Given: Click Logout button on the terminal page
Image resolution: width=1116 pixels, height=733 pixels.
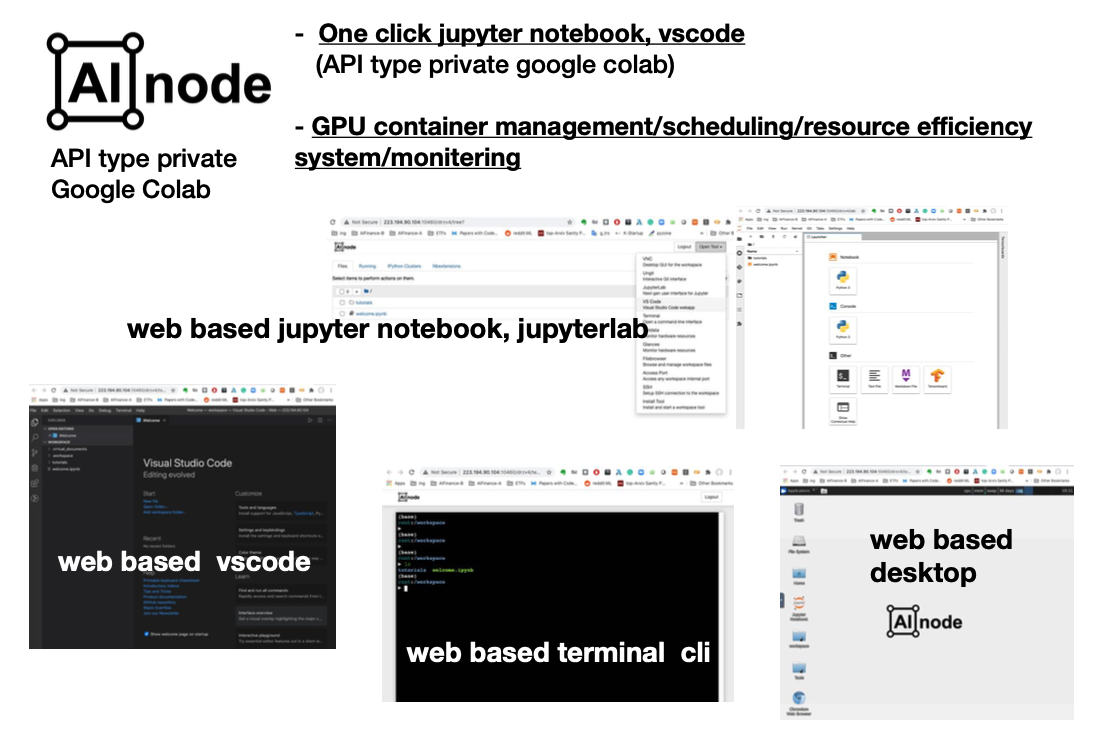Looking at the screenshot, I should 711,496.
